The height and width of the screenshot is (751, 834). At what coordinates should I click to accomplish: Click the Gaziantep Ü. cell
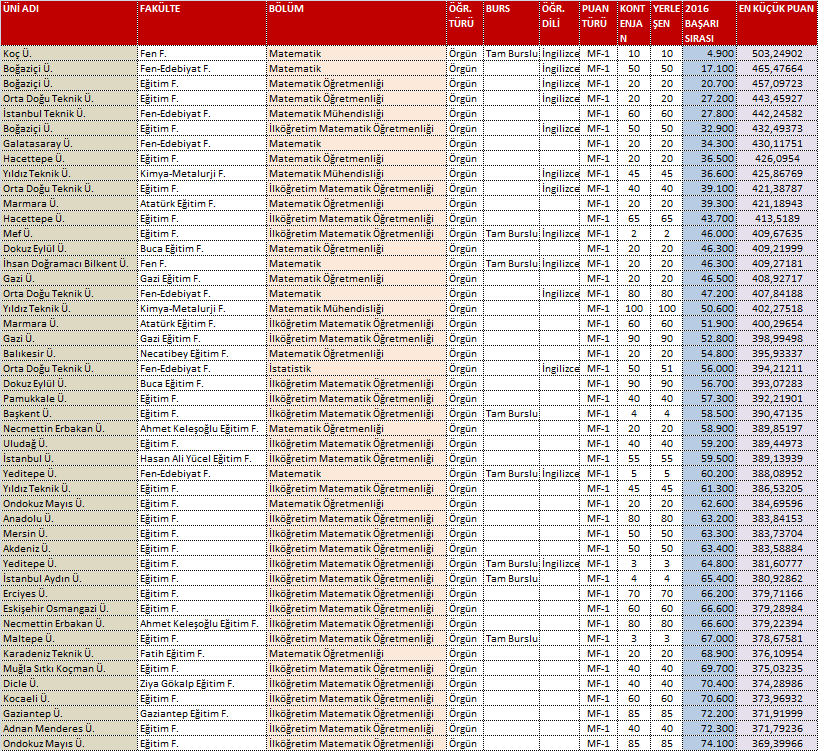click(x=69, y=713)
